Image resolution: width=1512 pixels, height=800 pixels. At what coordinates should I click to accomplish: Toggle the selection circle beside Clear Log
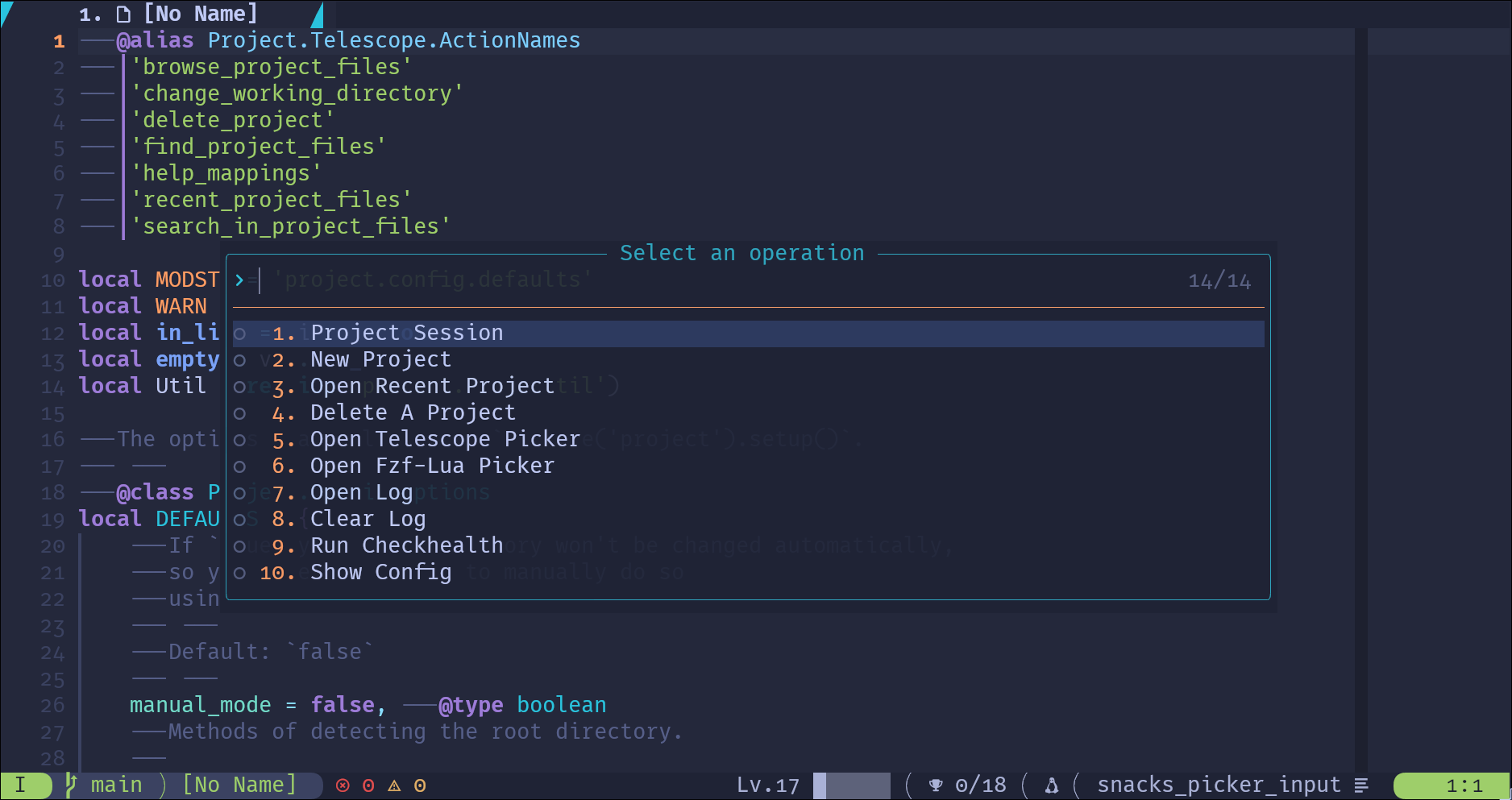[240, 520]
